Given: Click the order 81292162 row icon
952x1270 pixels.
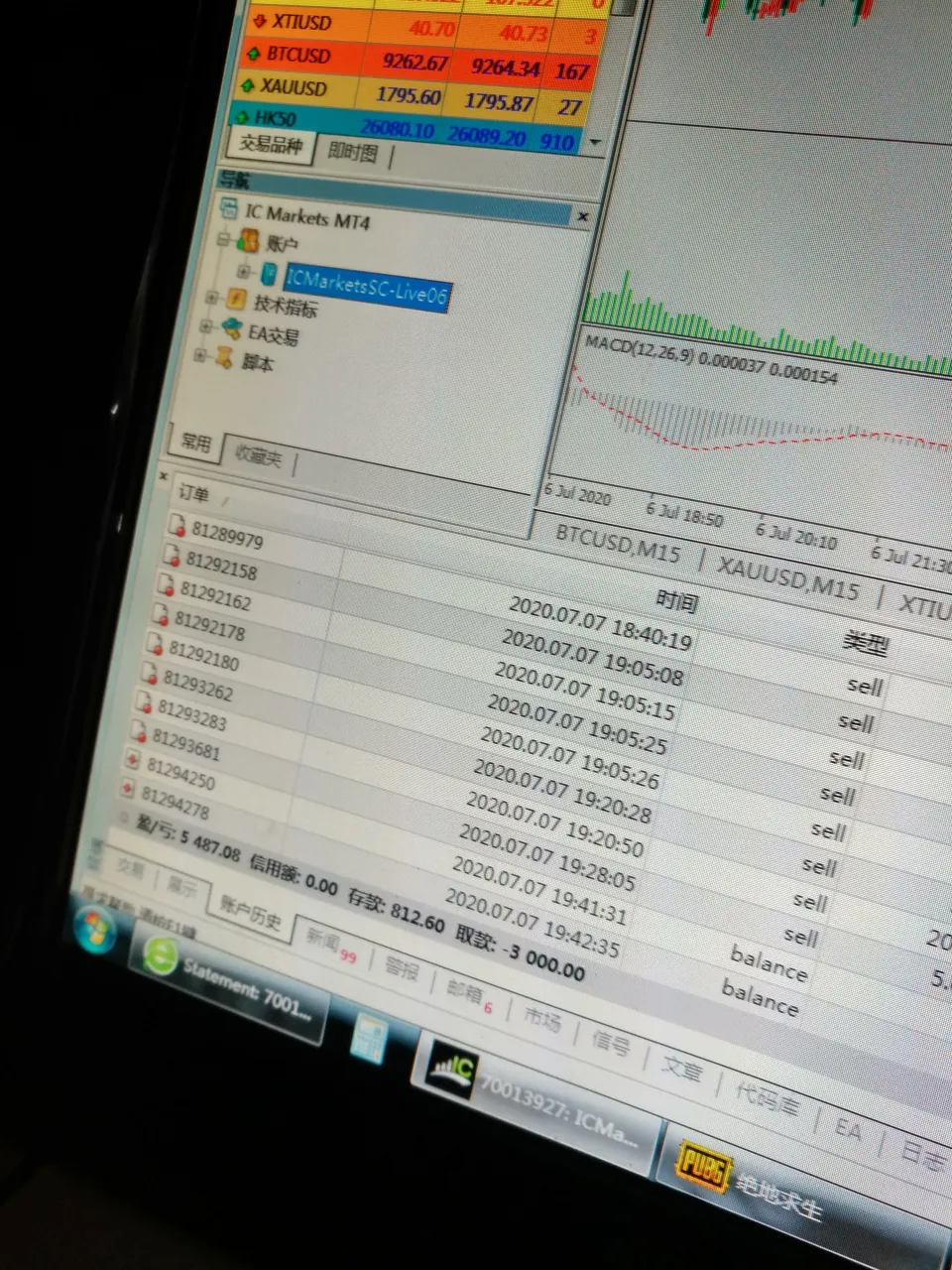Looking at the screenshot, I should pyautogui.click(x=166, y=584).
